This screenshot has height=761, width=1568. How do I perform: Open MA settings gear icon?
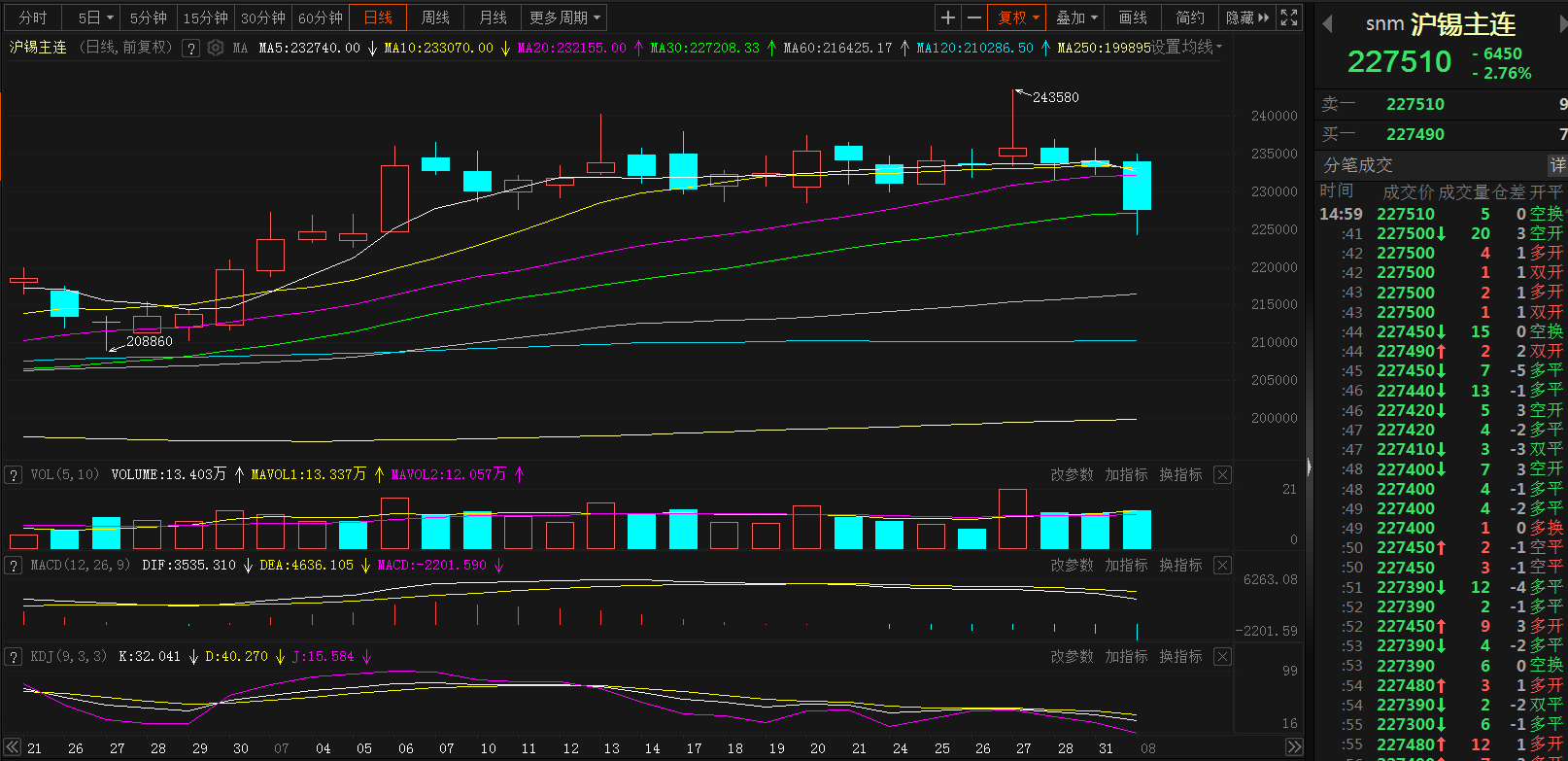click(x=215, y=48)
